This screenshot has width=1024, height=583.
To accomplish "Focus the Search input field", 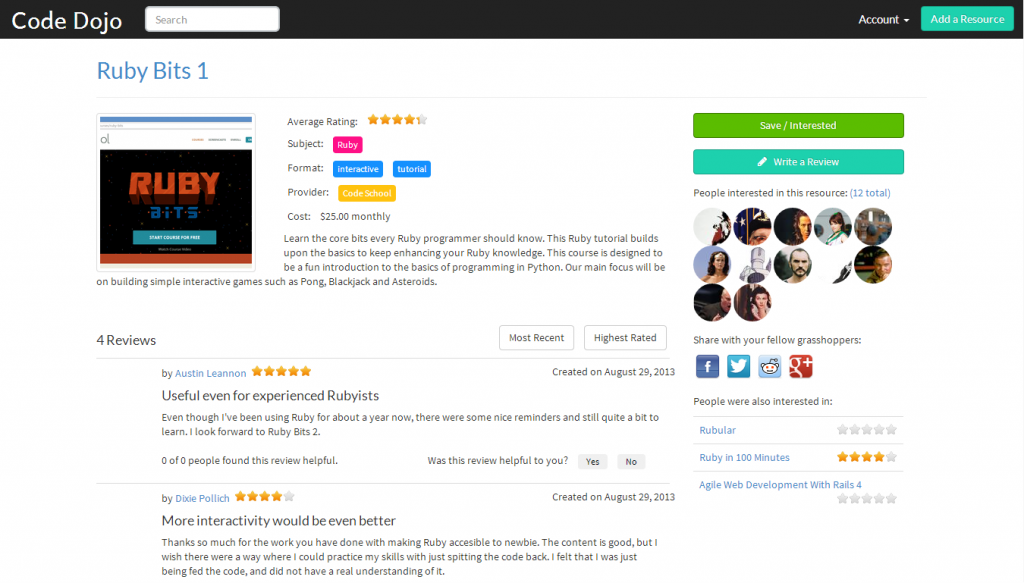I will coord(212,20).
